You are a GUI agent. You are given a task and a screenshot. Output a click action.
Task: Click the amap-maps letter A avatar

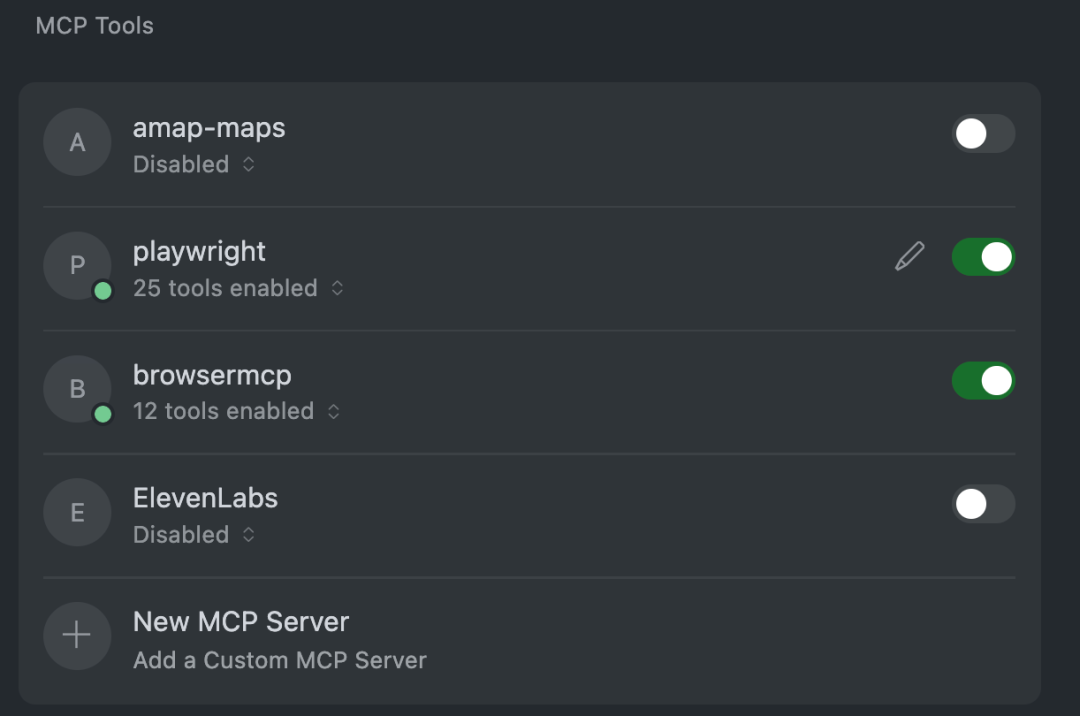77,143
